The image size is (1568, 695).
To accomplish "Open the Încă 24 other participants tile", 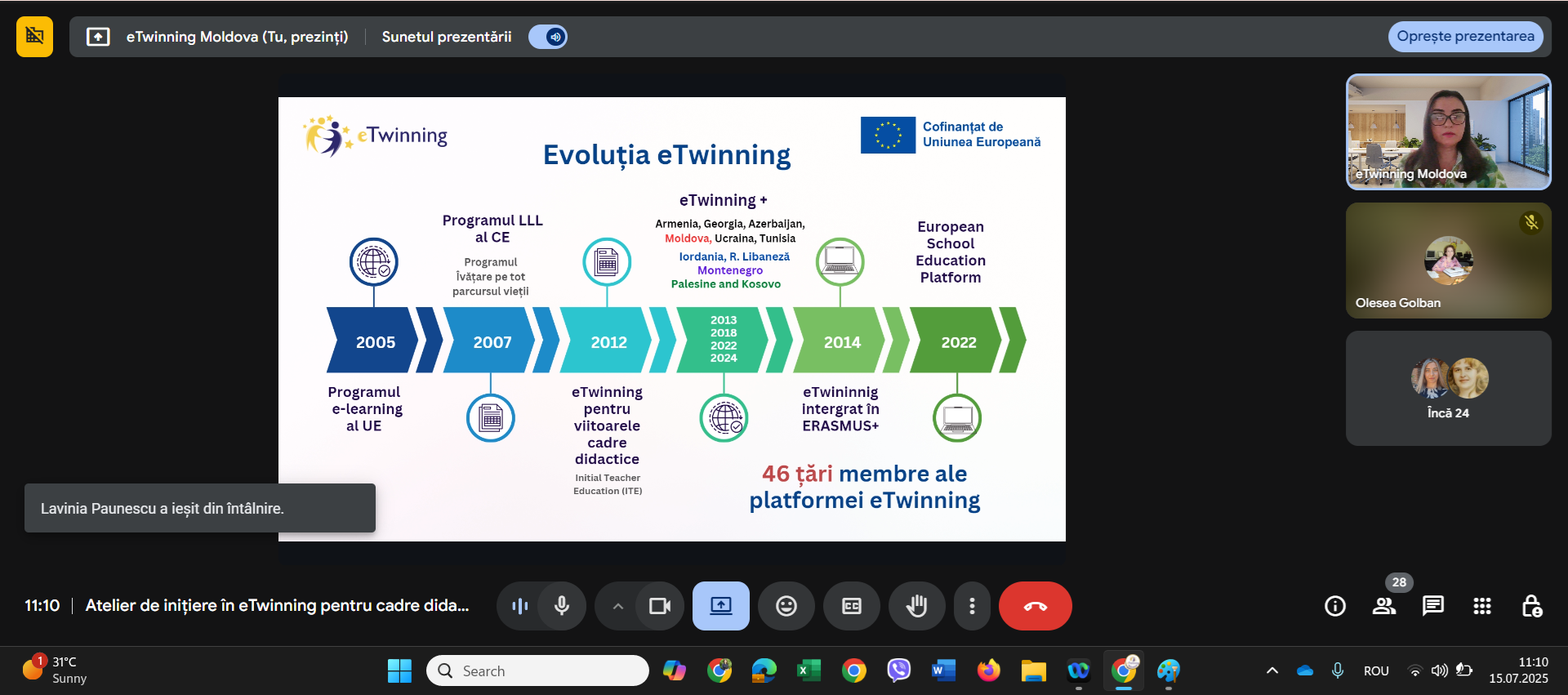I will [1448, 388].
